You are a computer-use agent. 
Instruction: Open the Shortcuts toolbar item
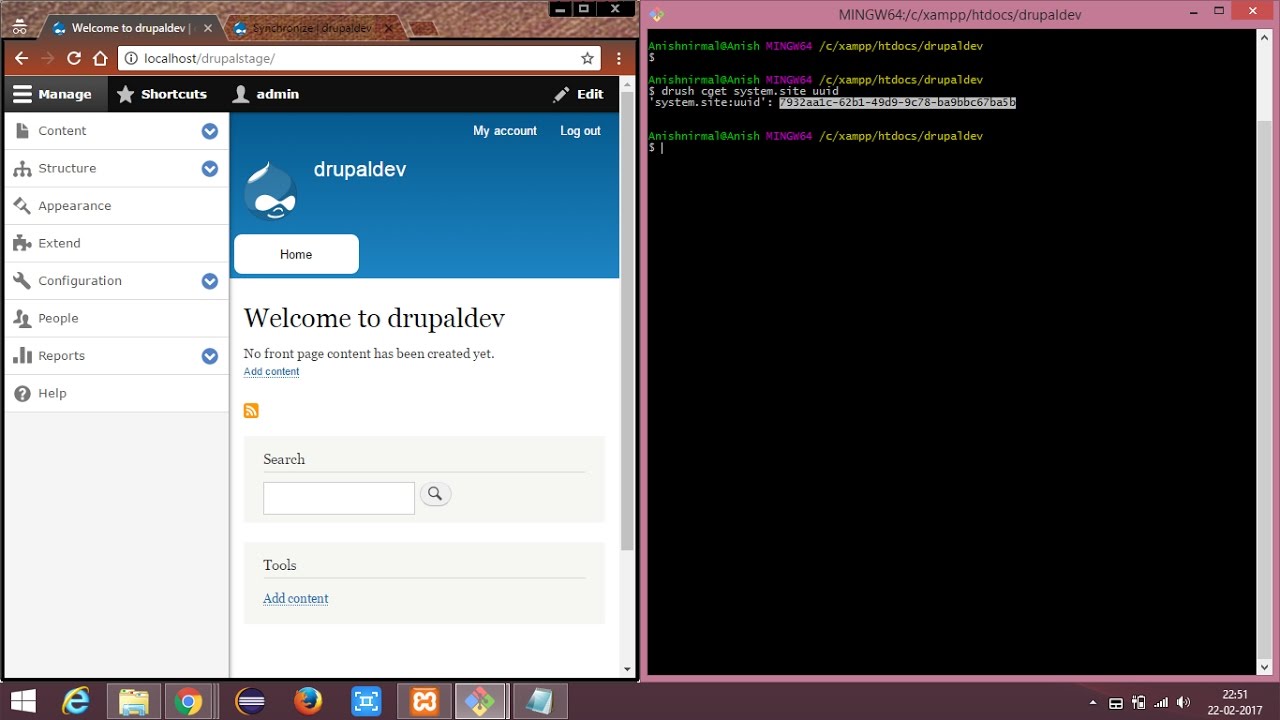point(162,94)
